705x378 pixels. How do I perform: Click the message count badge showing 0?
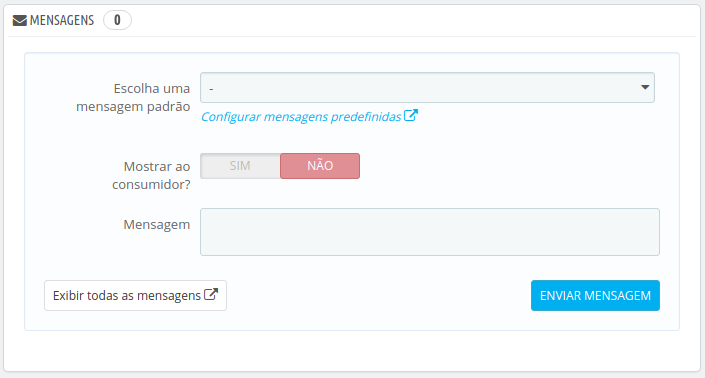[117, 20]
